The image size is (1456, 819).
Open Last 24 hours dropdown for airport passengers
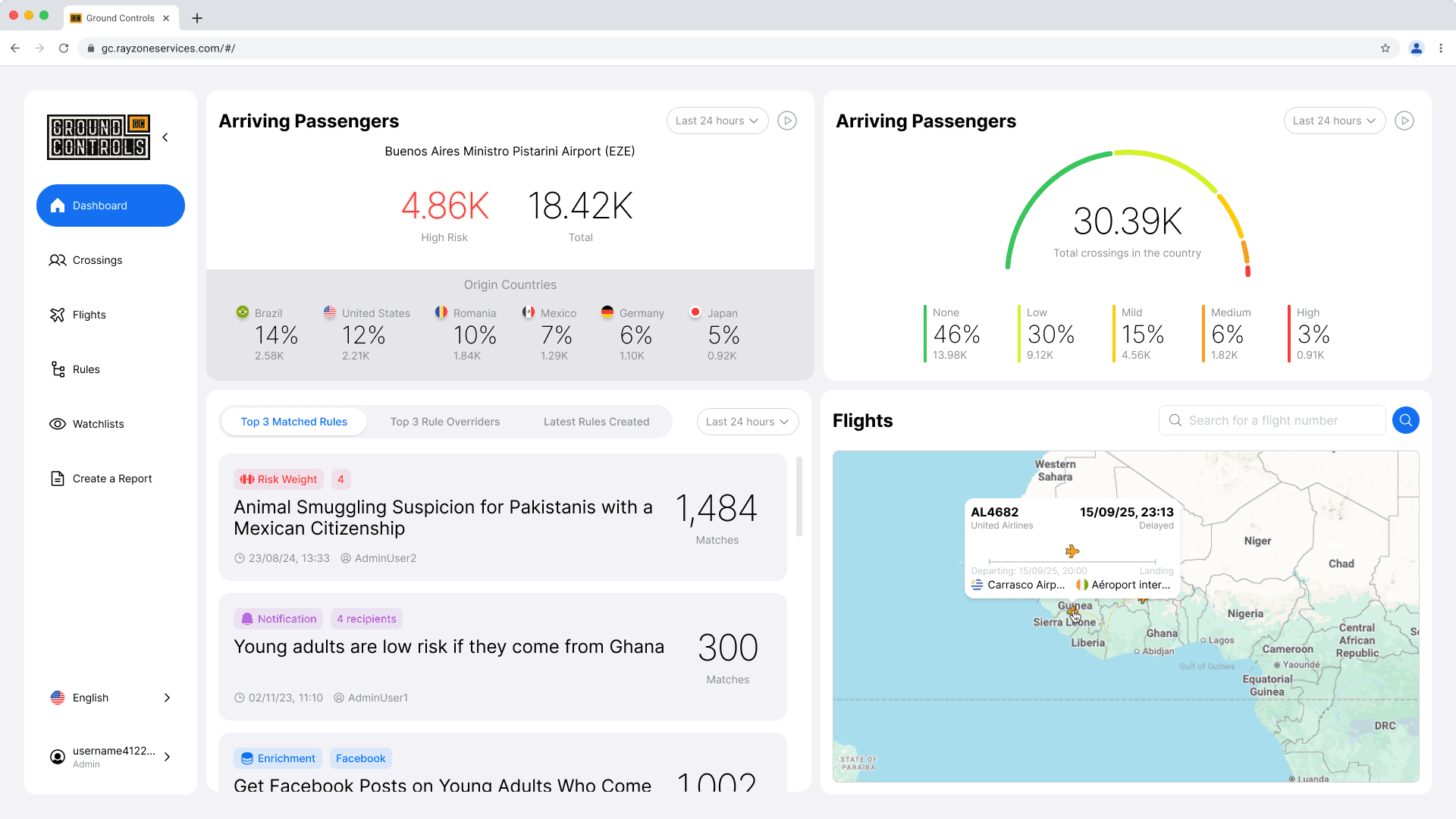pyautogui.click(x=717, y=121)
